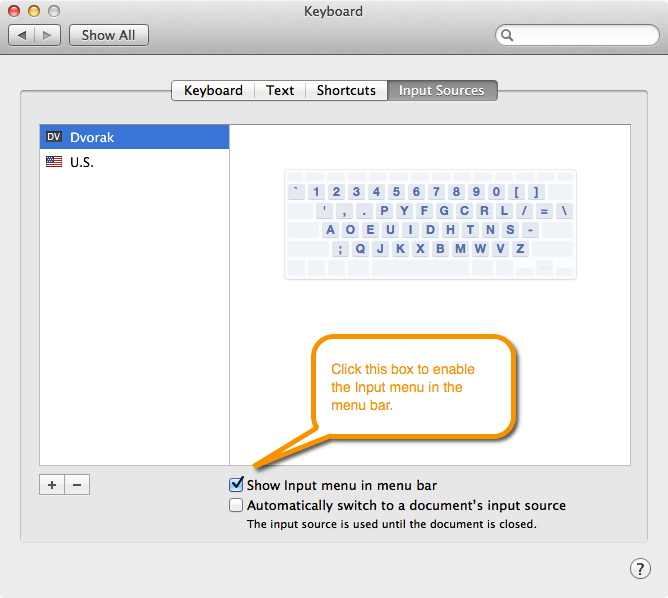Viewport: 668px width, 598px height.
Task: Enable automatically switch to document's input source
Action: [237, 505]
